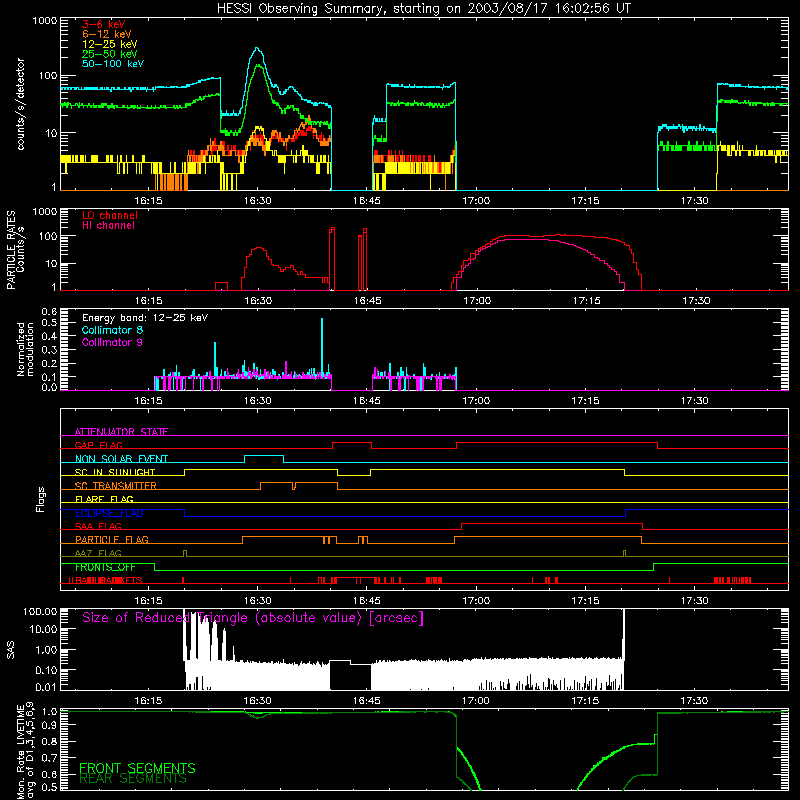The height and width of the screenshot is (800, 800).
Task: Click the BAD PACKETS flag label
Action: point(106,580)
